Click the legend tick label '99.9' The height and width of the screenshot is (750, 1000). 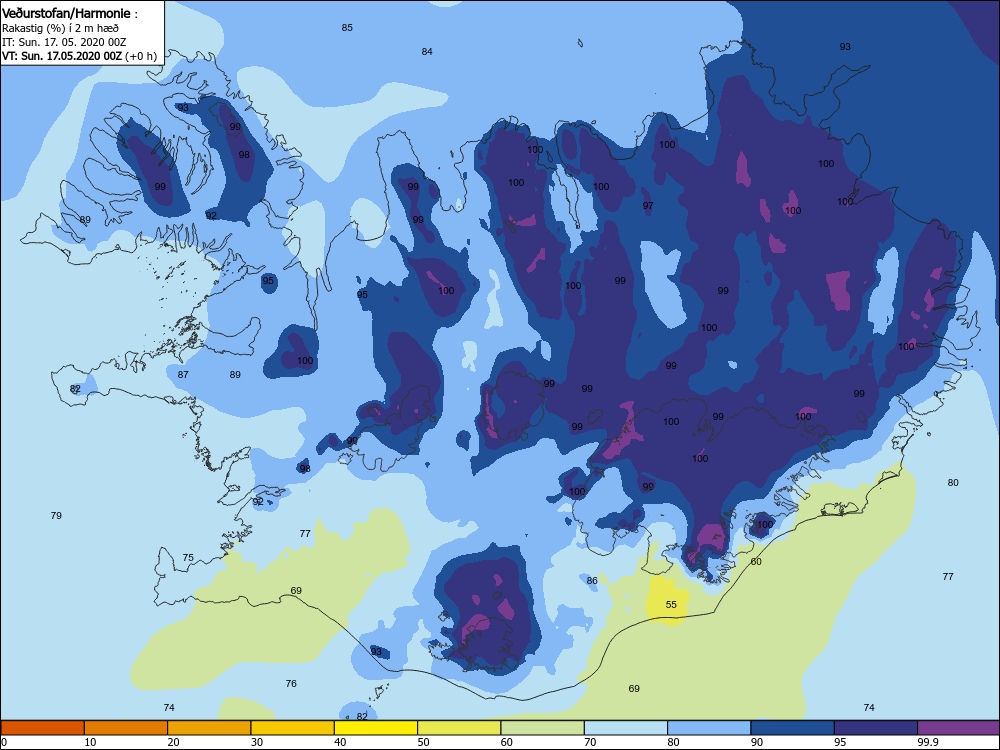(x=928, y=742)
